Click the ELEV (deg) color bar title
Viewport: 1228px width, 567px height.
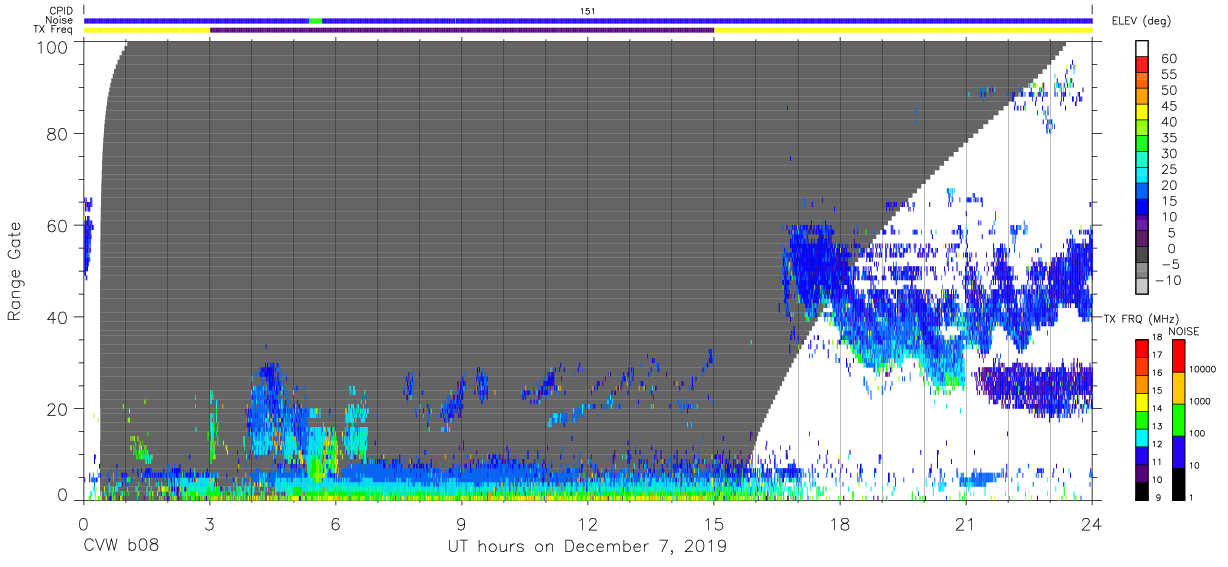point(1144,20)
